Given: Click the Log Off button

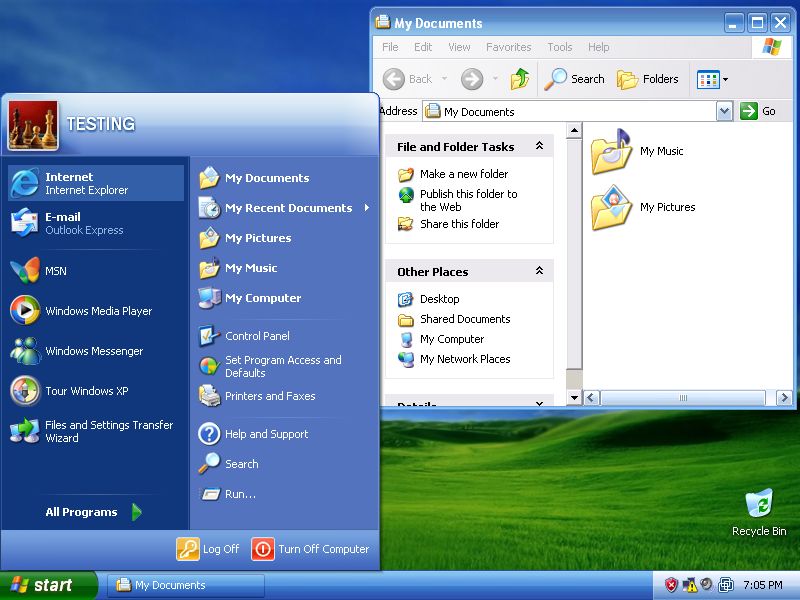Looking at the screenshot, I should [208, 549].
